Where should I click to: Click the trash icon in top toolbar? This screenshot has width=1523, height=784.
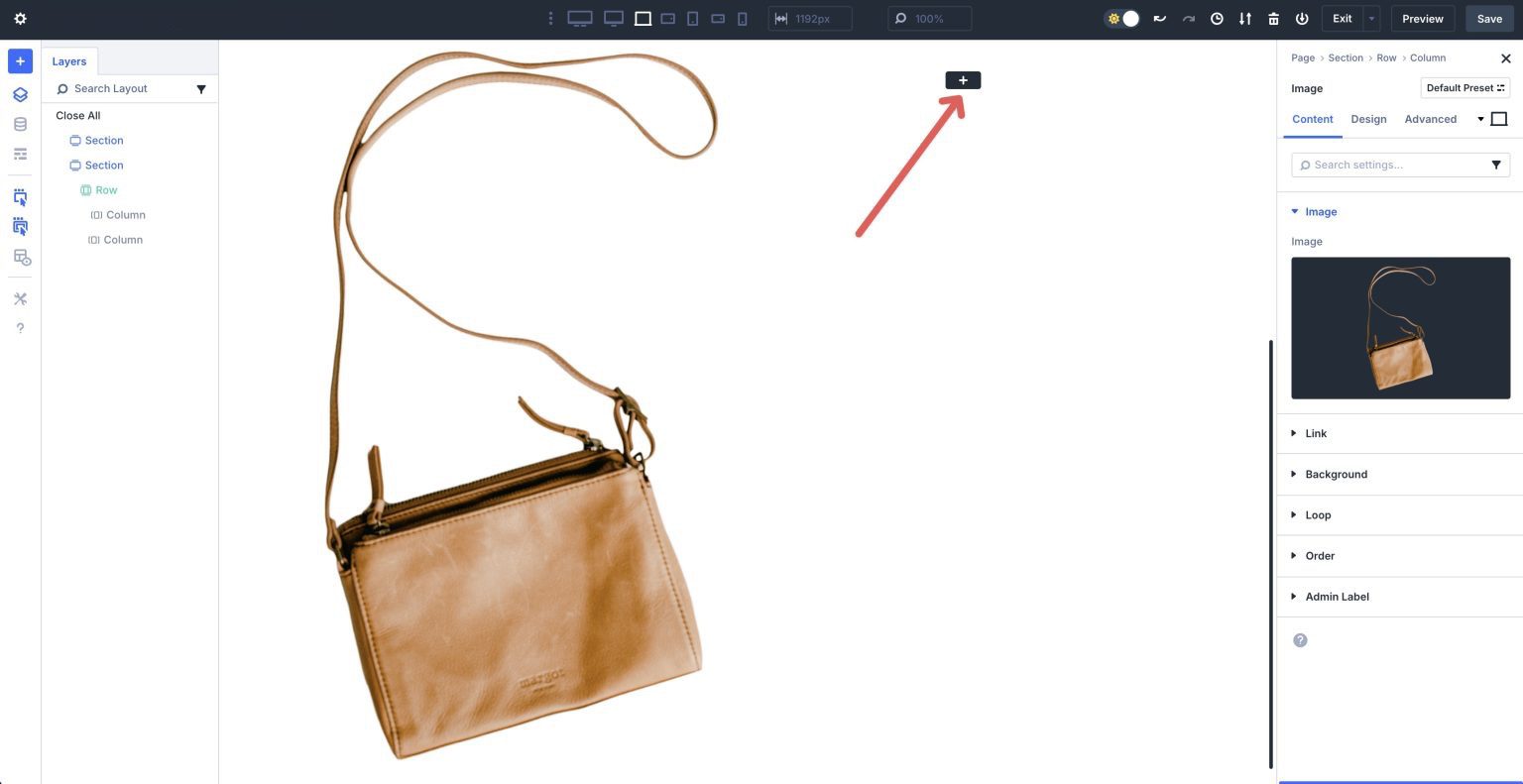click(1273, 18)
